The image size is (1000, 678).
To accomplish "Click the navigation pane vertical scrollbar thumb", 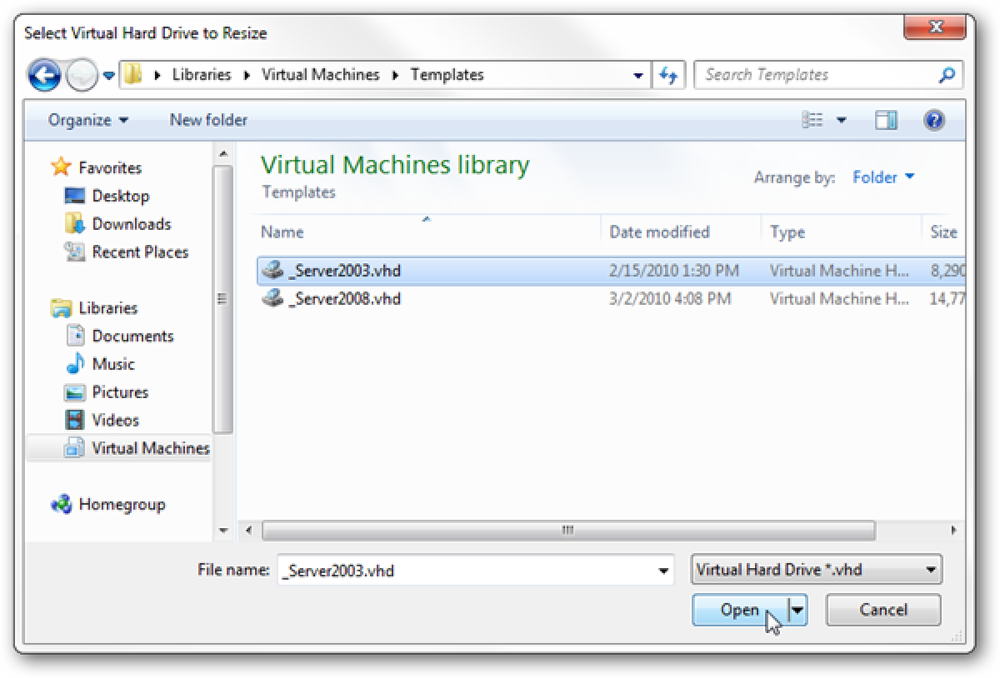I will pos(223,298).
